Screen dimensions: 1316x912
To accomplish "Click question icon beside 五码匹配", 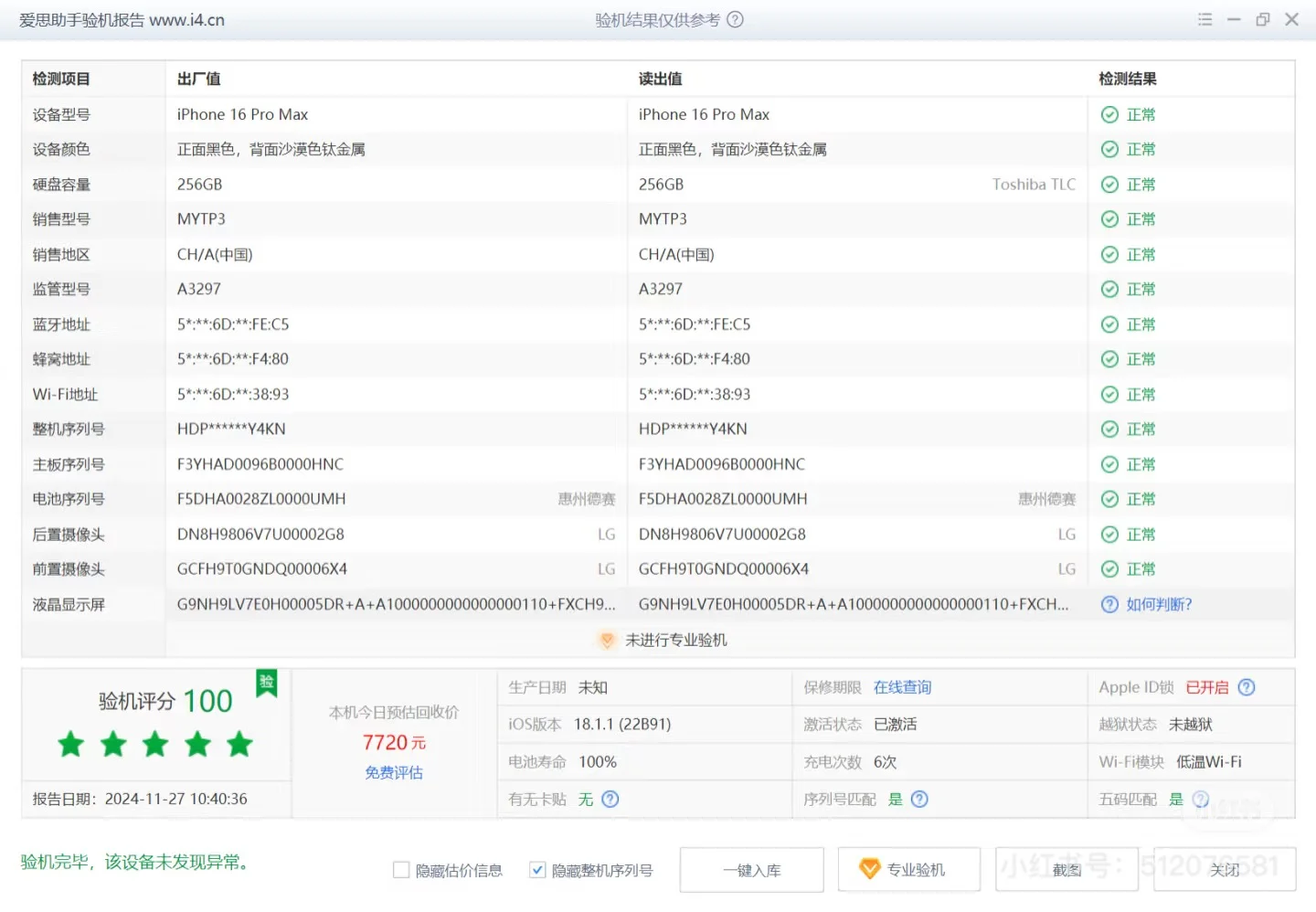I will [1200, 799].
